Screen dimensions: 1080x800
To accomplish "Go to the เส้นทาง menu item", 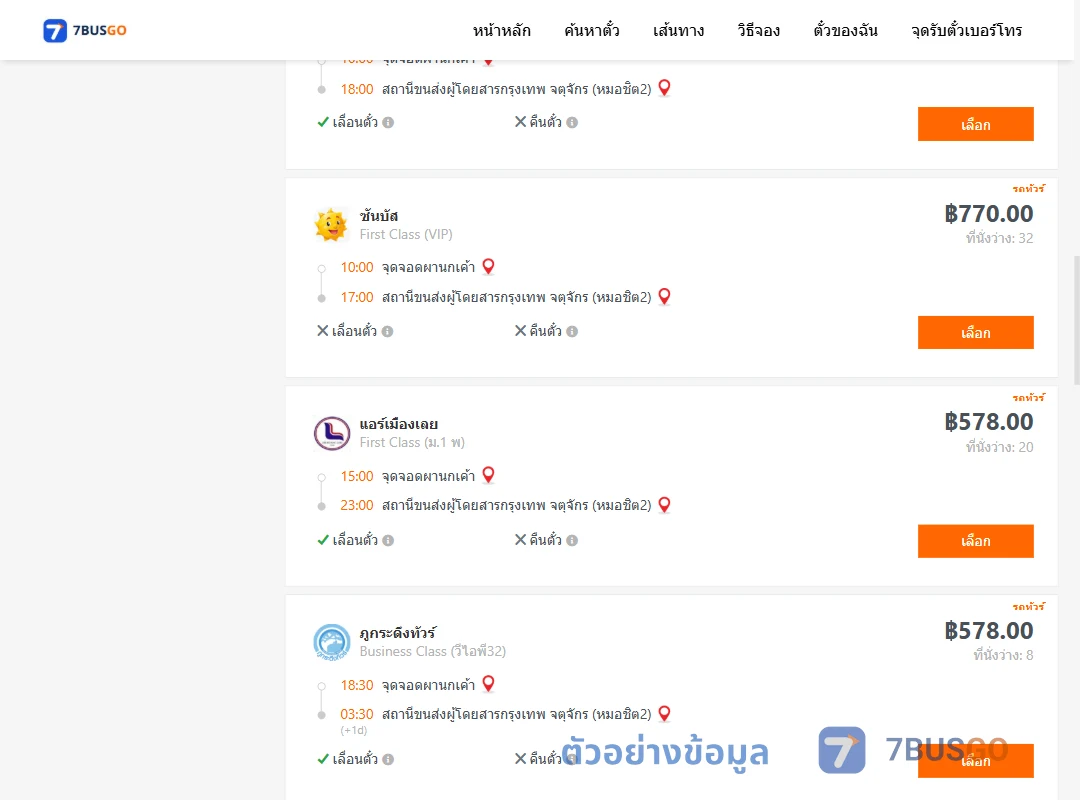I will coord(678,30).
